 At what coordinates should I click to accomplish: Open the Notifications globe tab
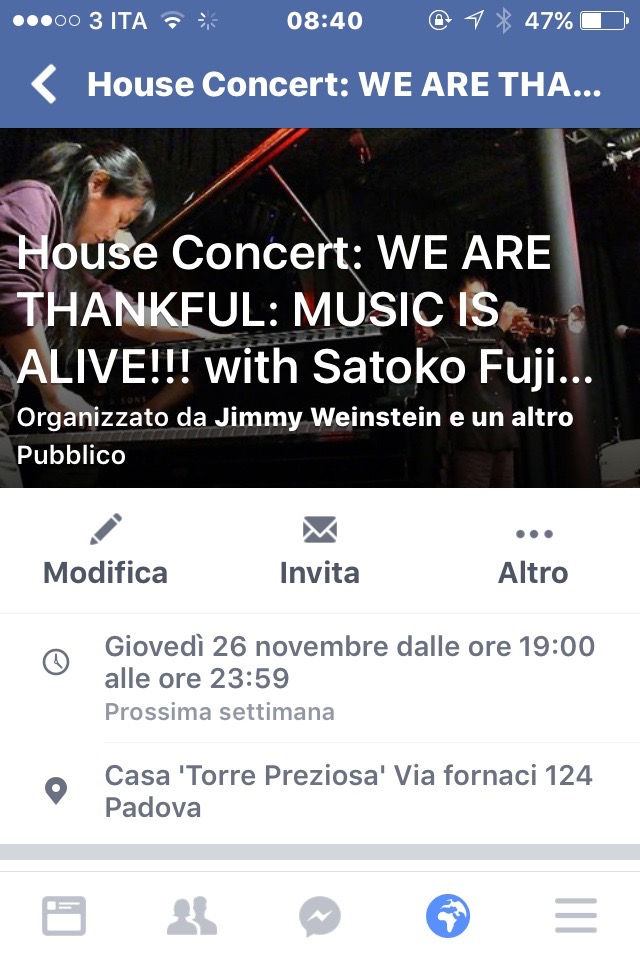[448, 916]
